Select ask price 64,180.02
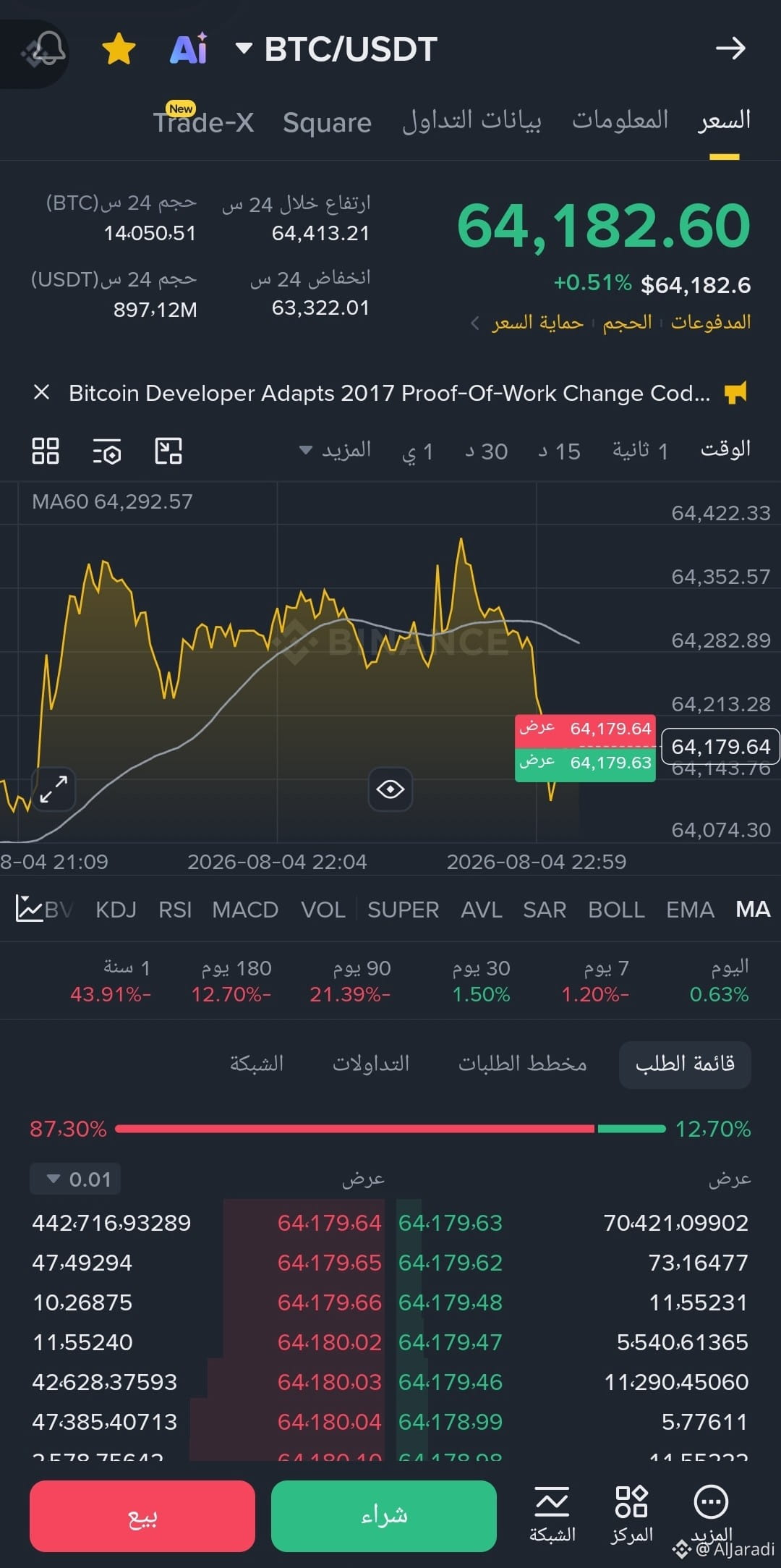The image size is (781, 1568). pyautogui.click(x=329, y=1342)
